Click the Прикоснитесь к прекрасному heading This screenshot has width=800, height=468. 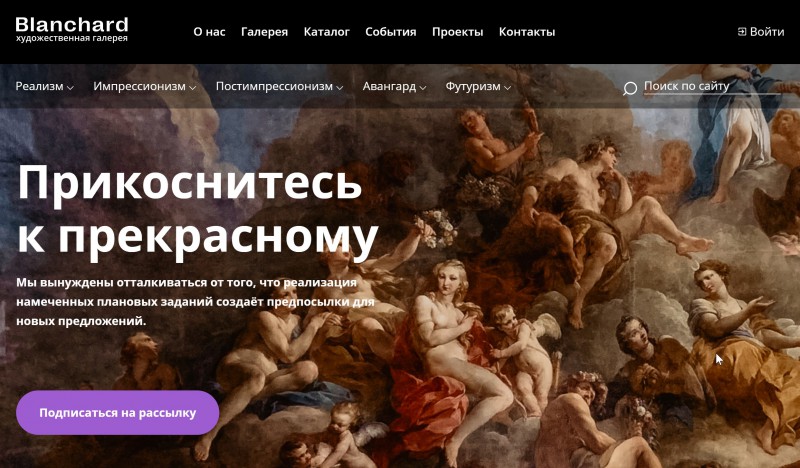click(198, 210)
